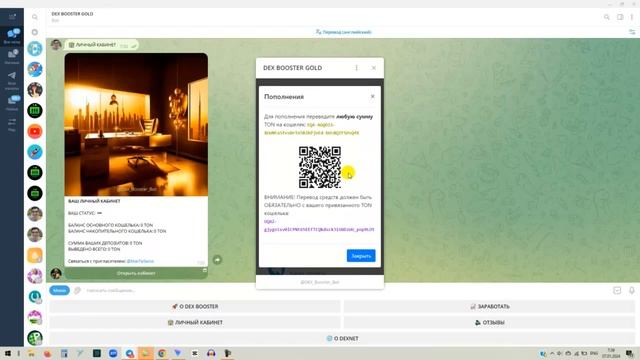Click the 'Перевод (английский)' translate bar link
This screenshot has width=640, height=360.
coord(344,32)
